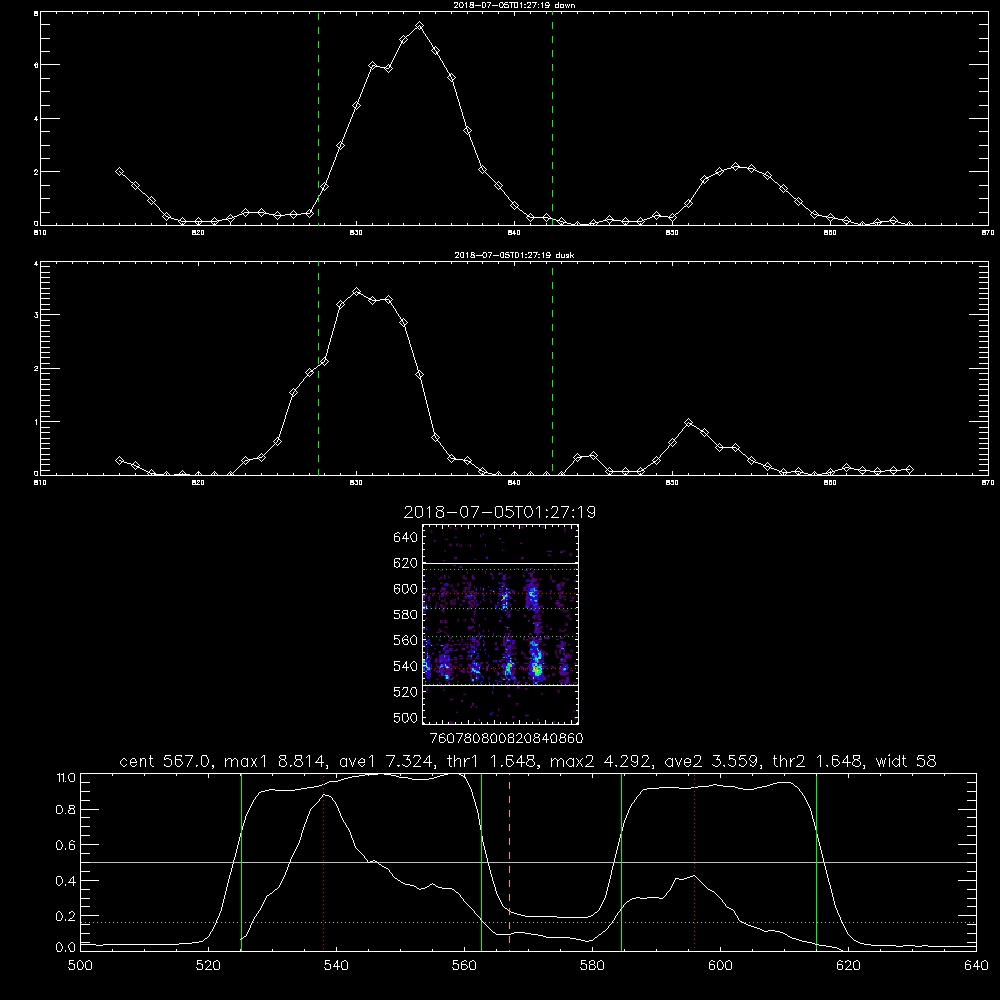Click the 'widt 58' value

click(906, 761)
